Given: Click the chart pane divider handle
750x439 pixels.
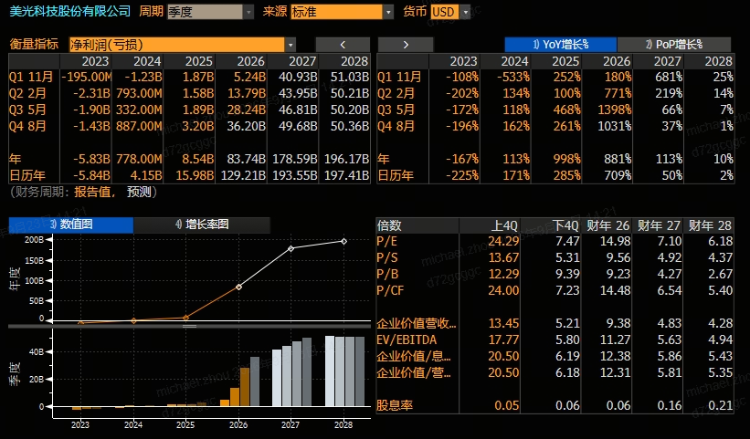Looking at the screenshot, I should pos(189,326).
